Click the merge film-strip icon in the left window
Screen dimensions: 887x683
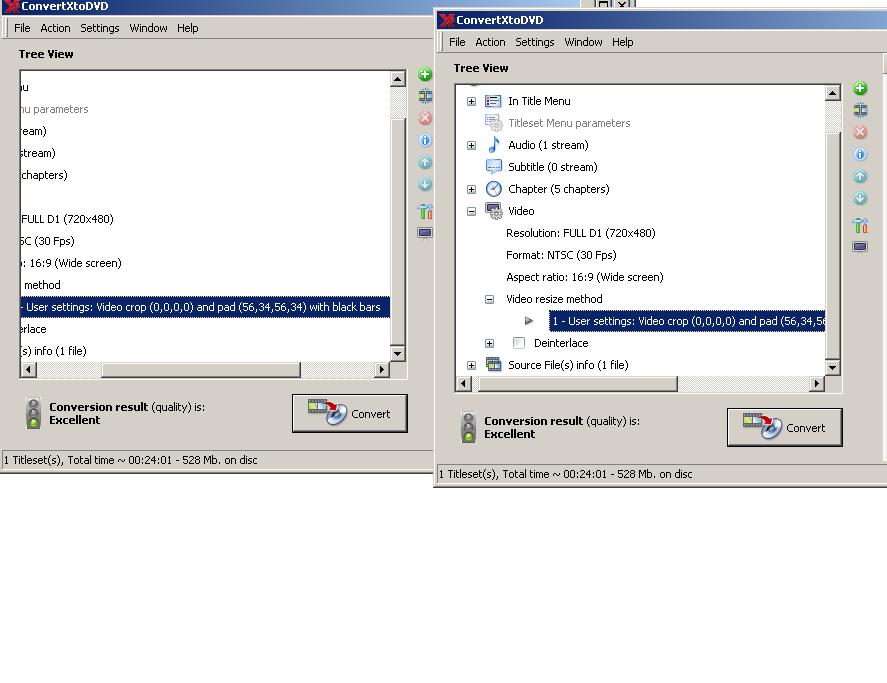425,96
